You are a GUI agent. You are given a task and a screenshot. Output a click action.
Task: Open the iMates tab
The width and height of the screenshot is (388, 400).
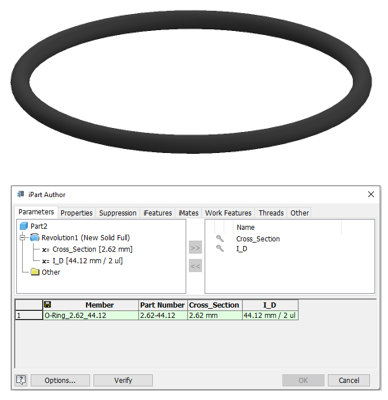[x=188, y=213]
